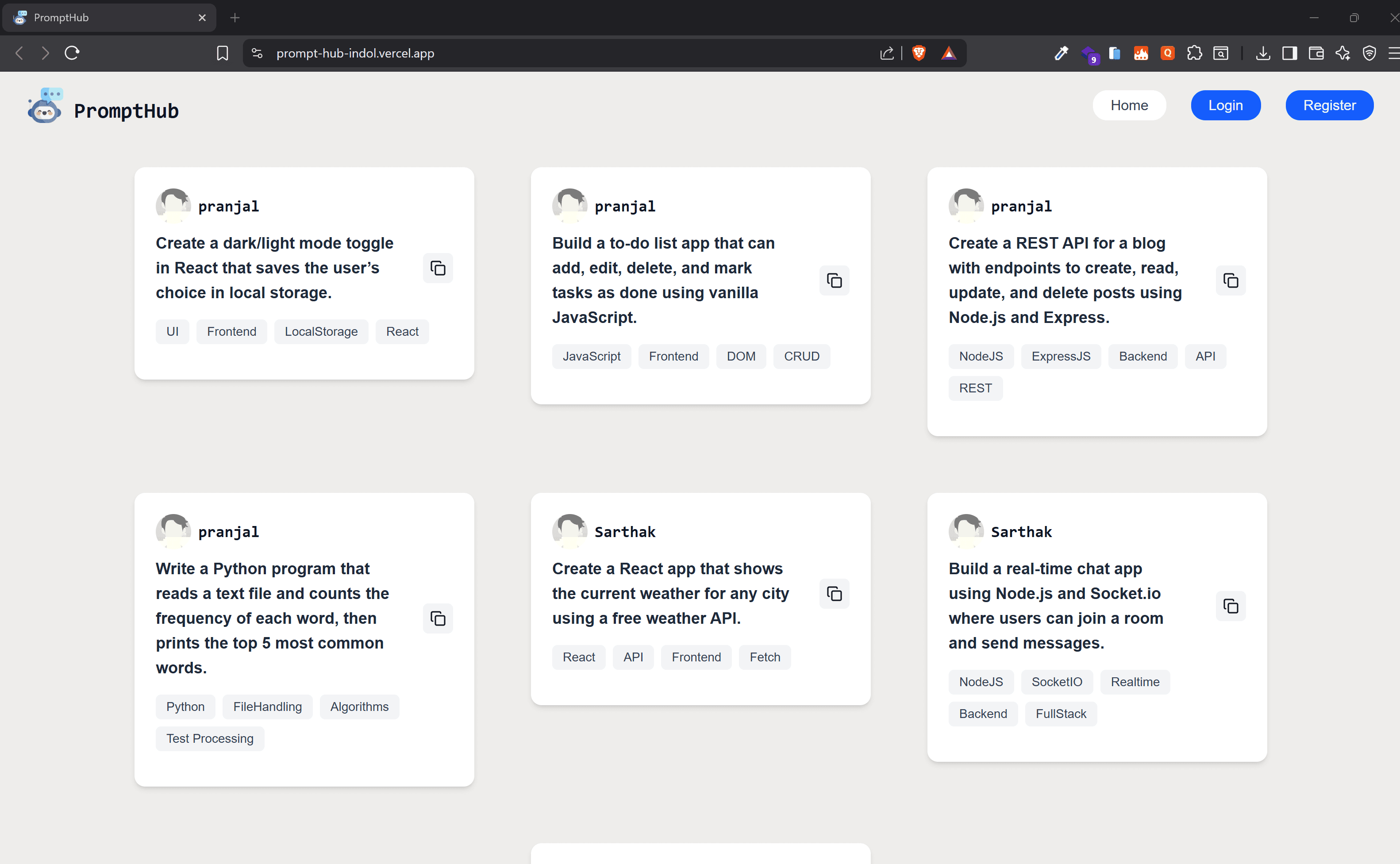The height and width of the screenshot is (864, 1400).
Task: Open the browser extensions puzzle icon
Action: [1194, 53]
